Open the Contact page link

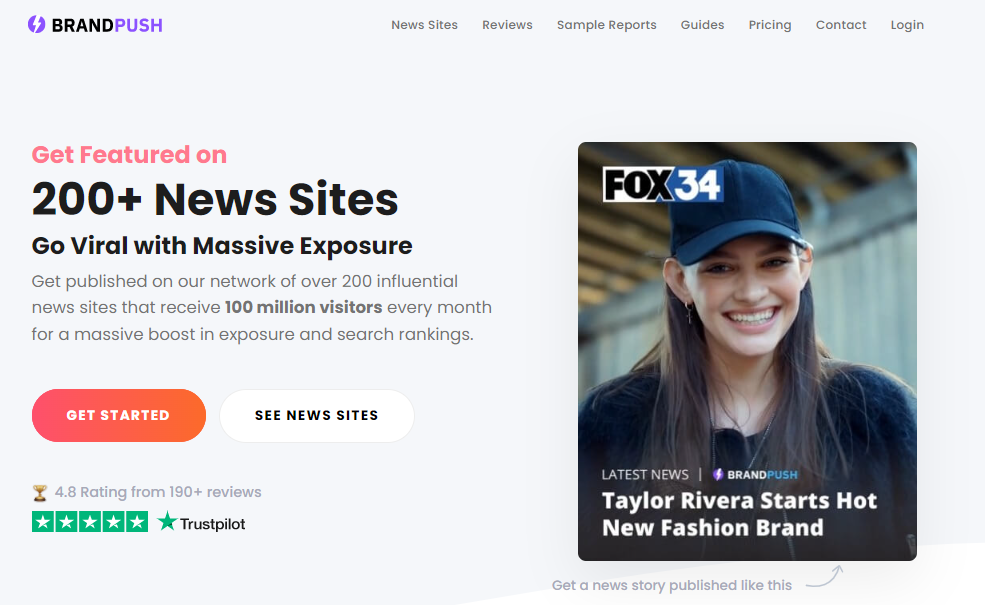(x=840, y=25)
